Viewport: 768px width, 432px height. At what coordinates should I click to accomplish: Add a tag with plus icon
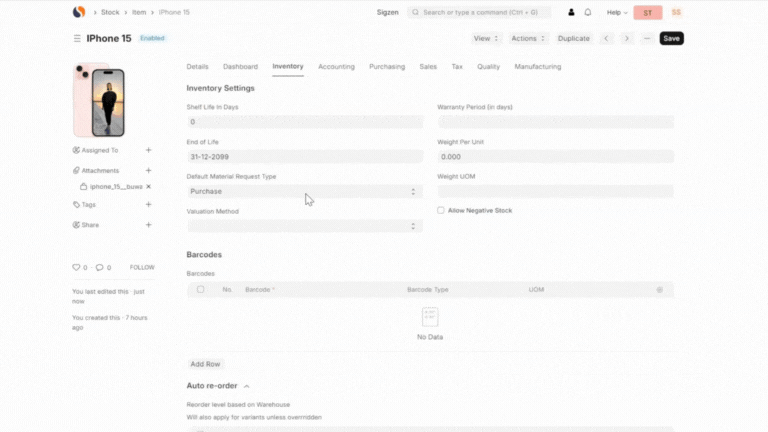tap(148, 204)
